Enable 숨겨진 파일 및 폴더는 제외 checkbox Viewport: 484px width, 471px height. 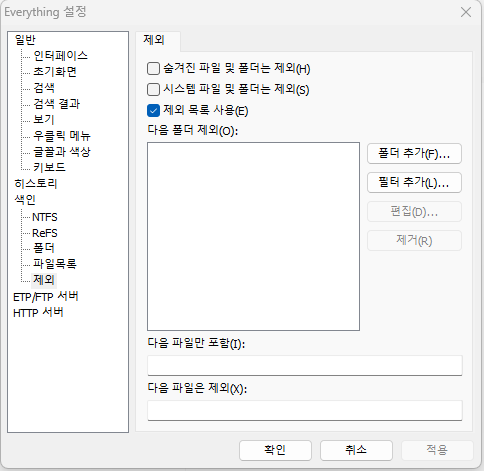tap(153, 69)
